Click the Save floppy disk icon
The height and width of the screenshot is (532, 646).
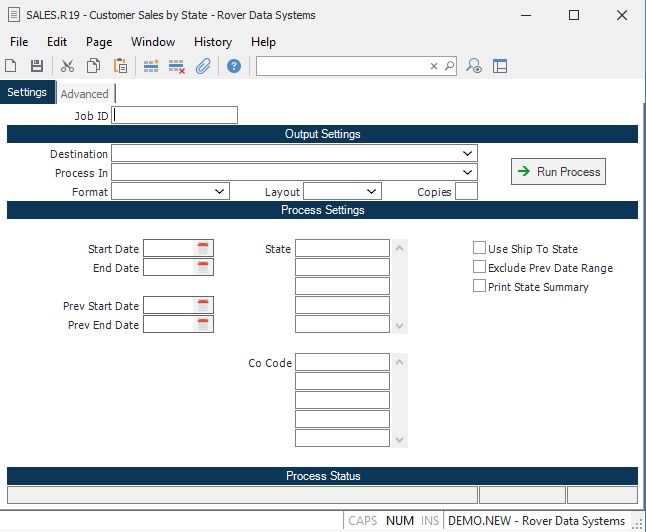37,66
